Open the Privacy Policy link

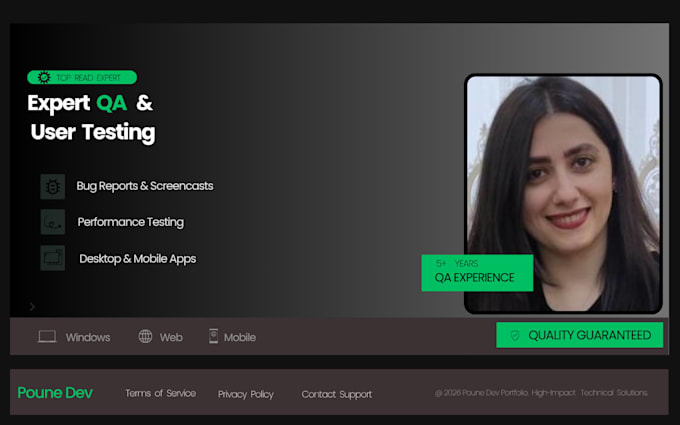[246, 394]
